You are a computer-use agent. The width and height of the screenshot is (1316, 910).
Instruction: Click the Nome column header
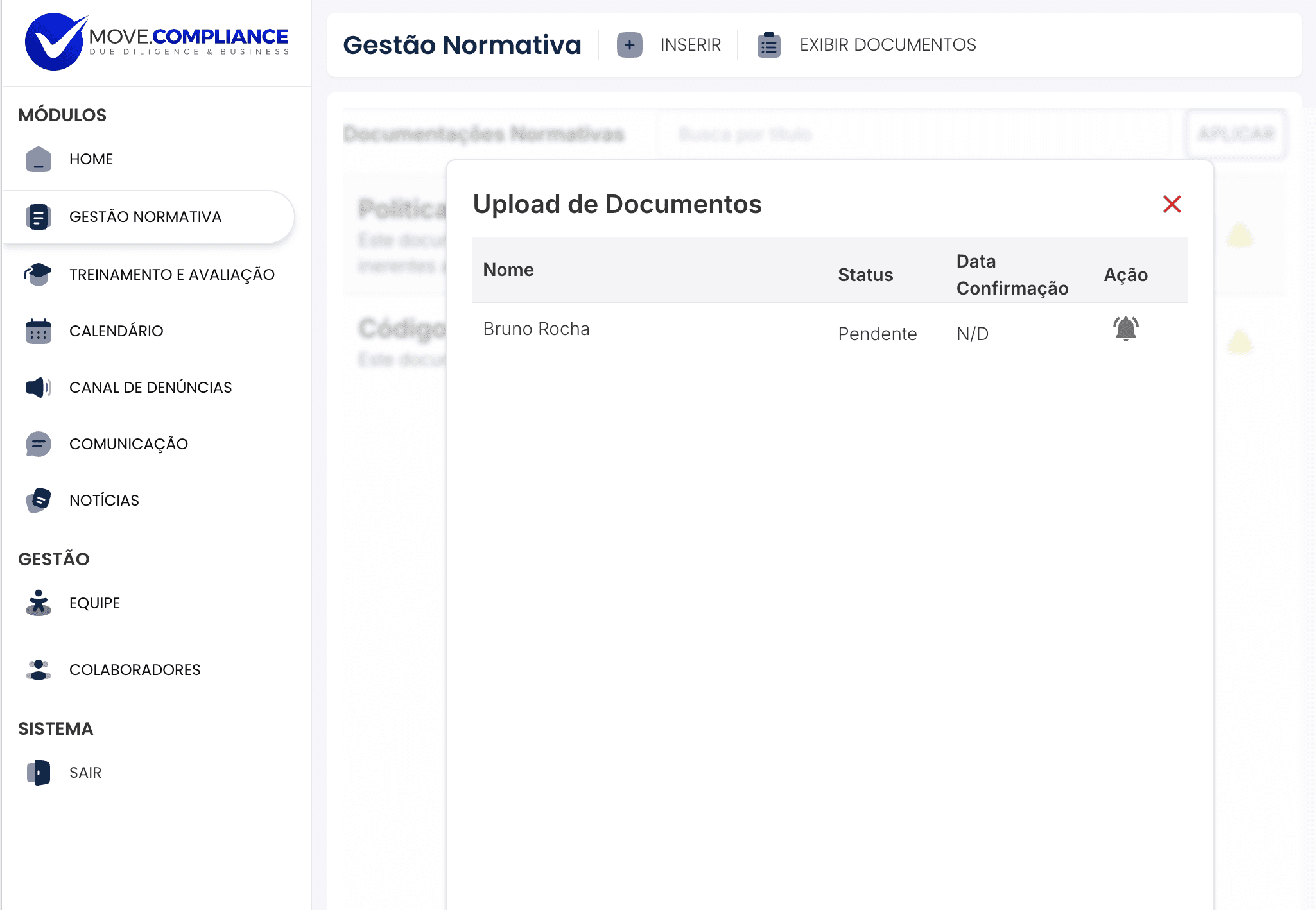(x=508, y=270)
